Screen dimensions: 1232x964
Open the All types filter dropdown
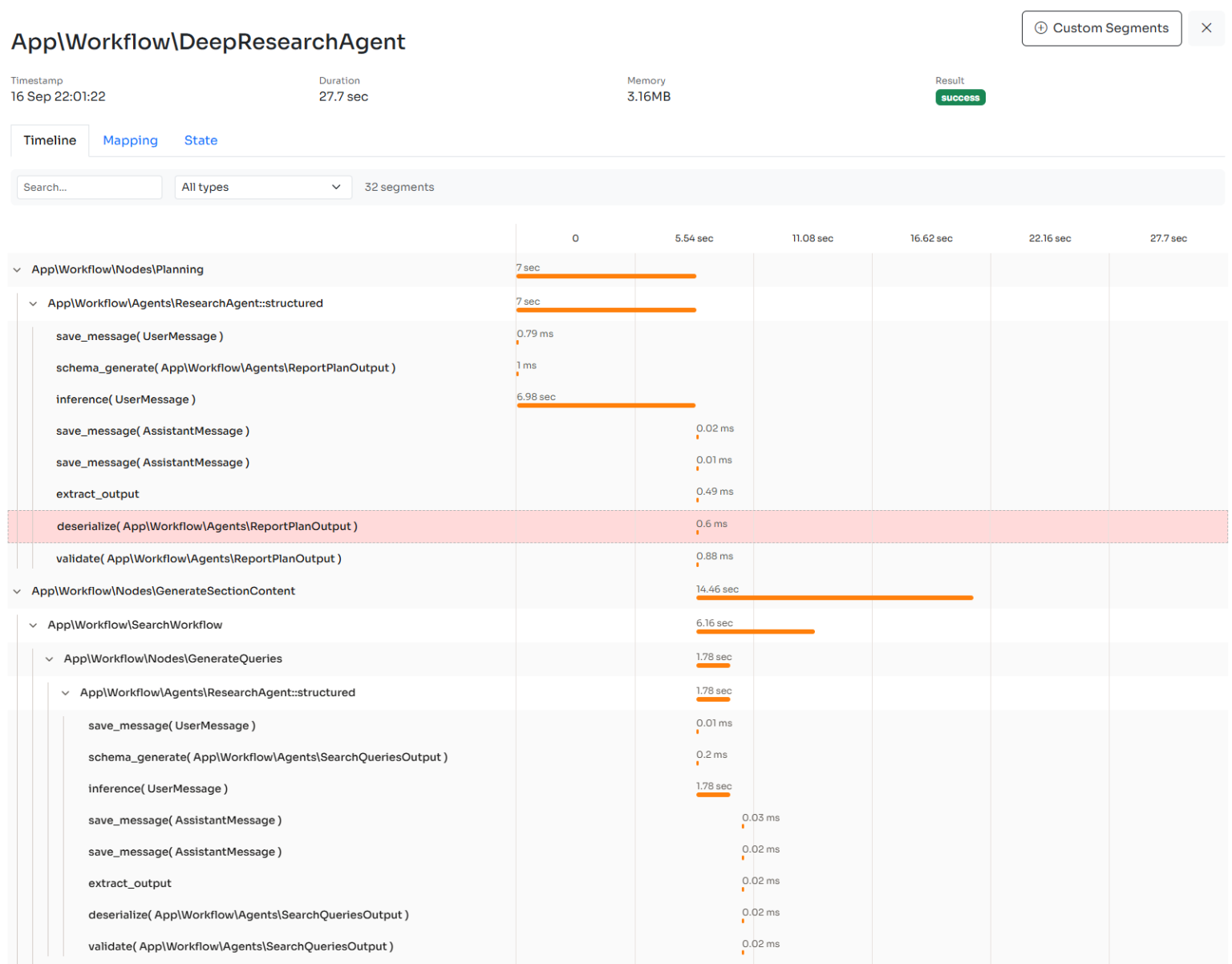point(263,187)
